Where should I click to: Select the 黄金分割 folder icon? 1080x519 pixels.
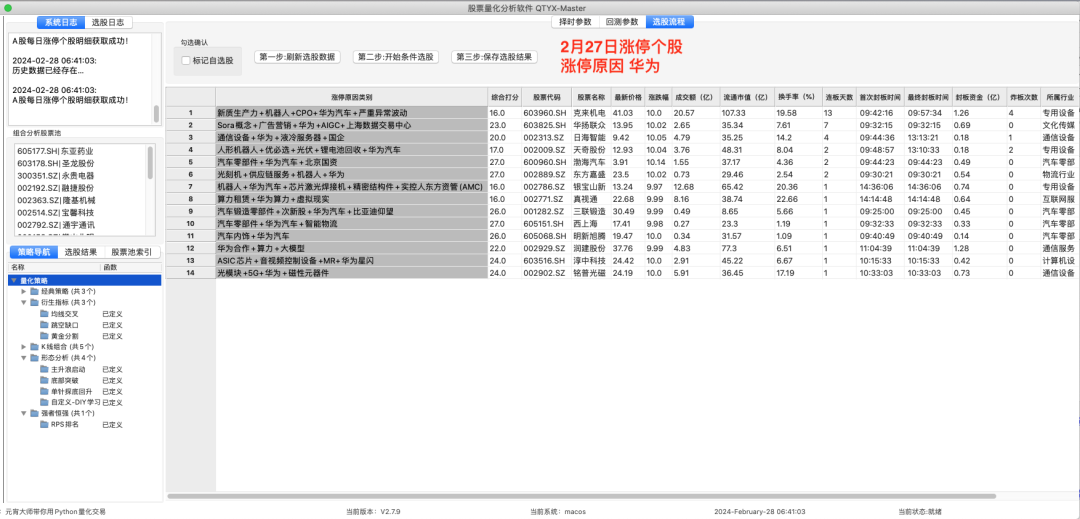(x=45, y=336)
